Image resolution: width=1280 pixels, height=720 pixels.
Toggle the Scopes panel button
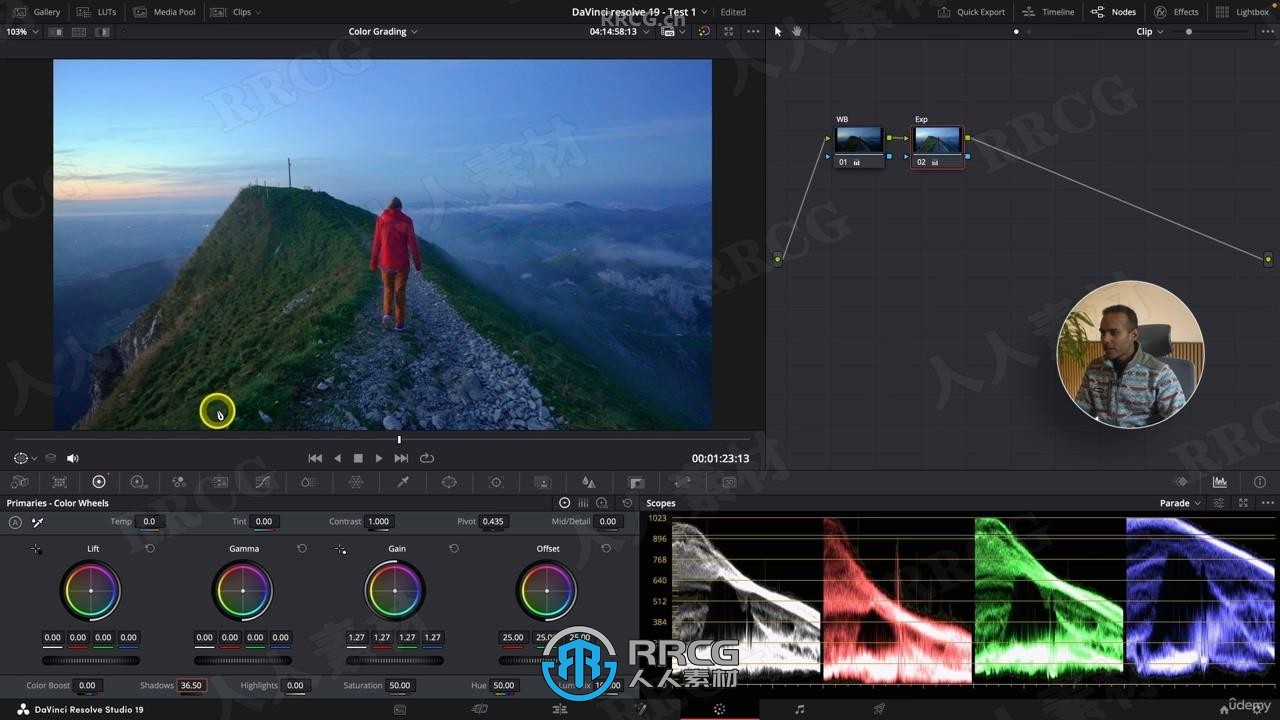[x=1220, y=482]
